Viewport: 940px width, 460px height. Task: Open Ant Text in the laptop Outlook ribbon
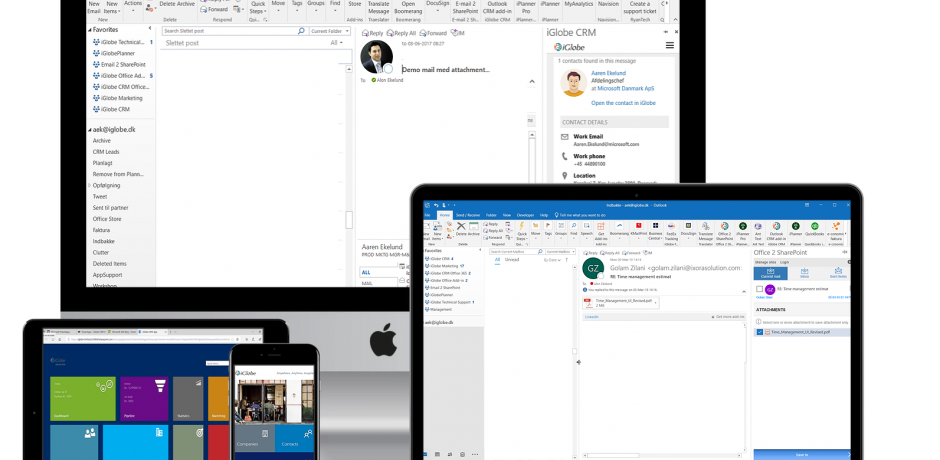point(758,231)
